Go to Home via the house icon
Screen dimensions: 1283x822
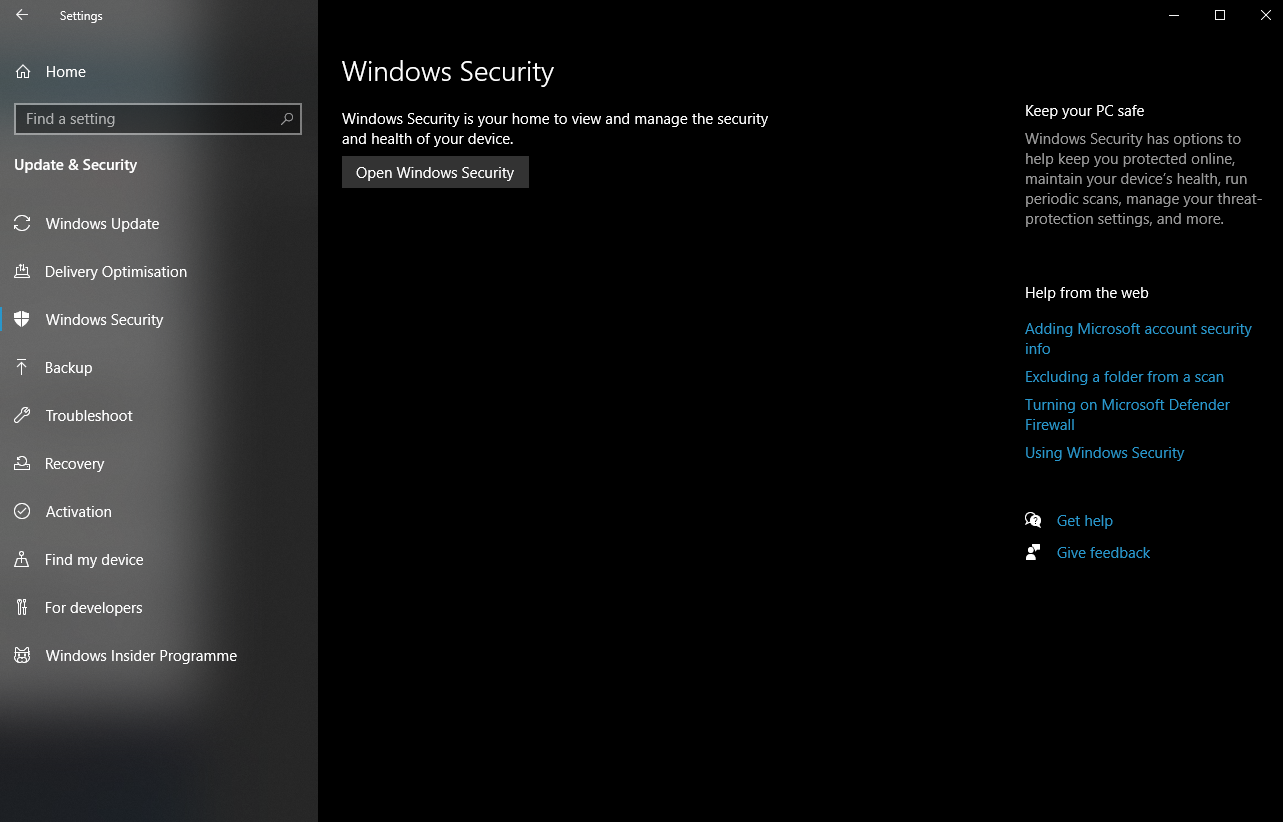pos(22,72)
